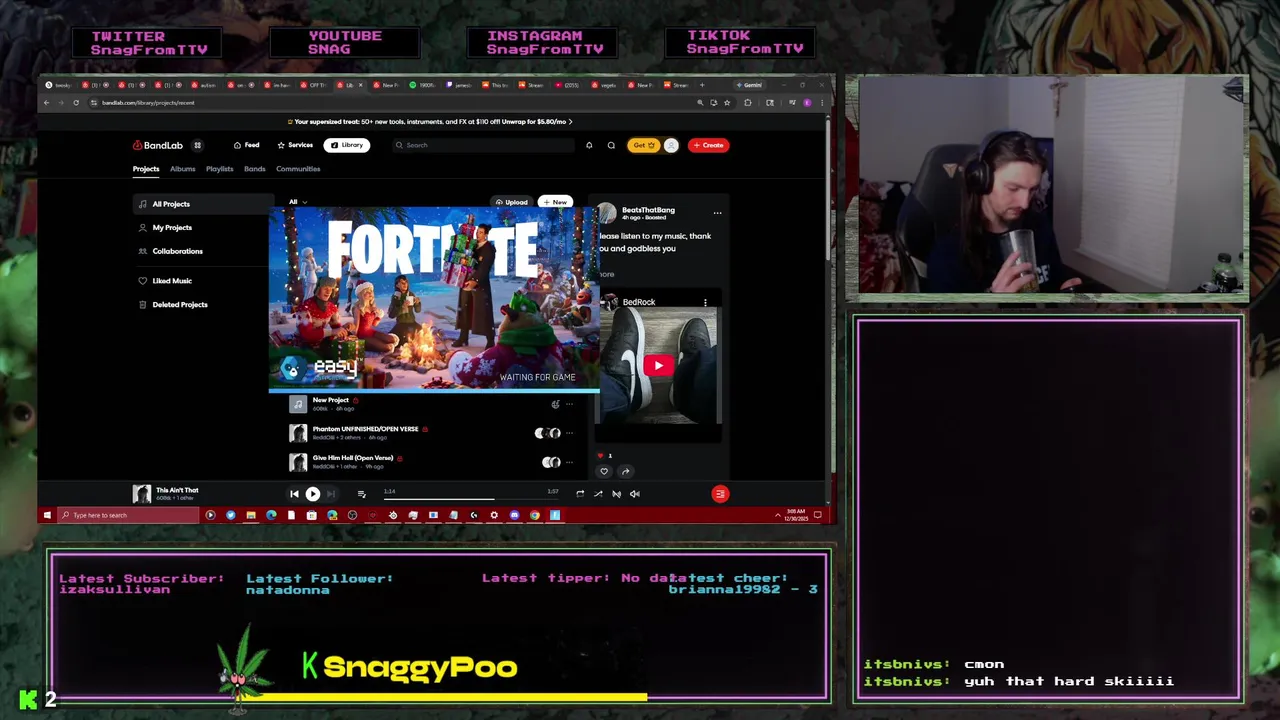The height and width of the screenshot is (720, 1280).
Task: Open the Windows Start menu
Action: click(47, 515)
